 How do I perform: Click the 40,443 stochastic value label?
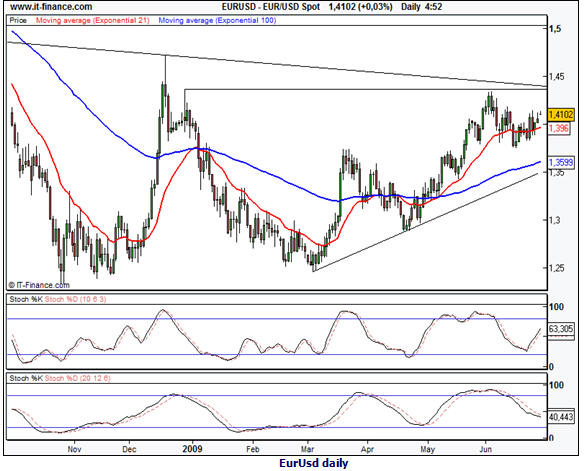click(x=561, y=417)
